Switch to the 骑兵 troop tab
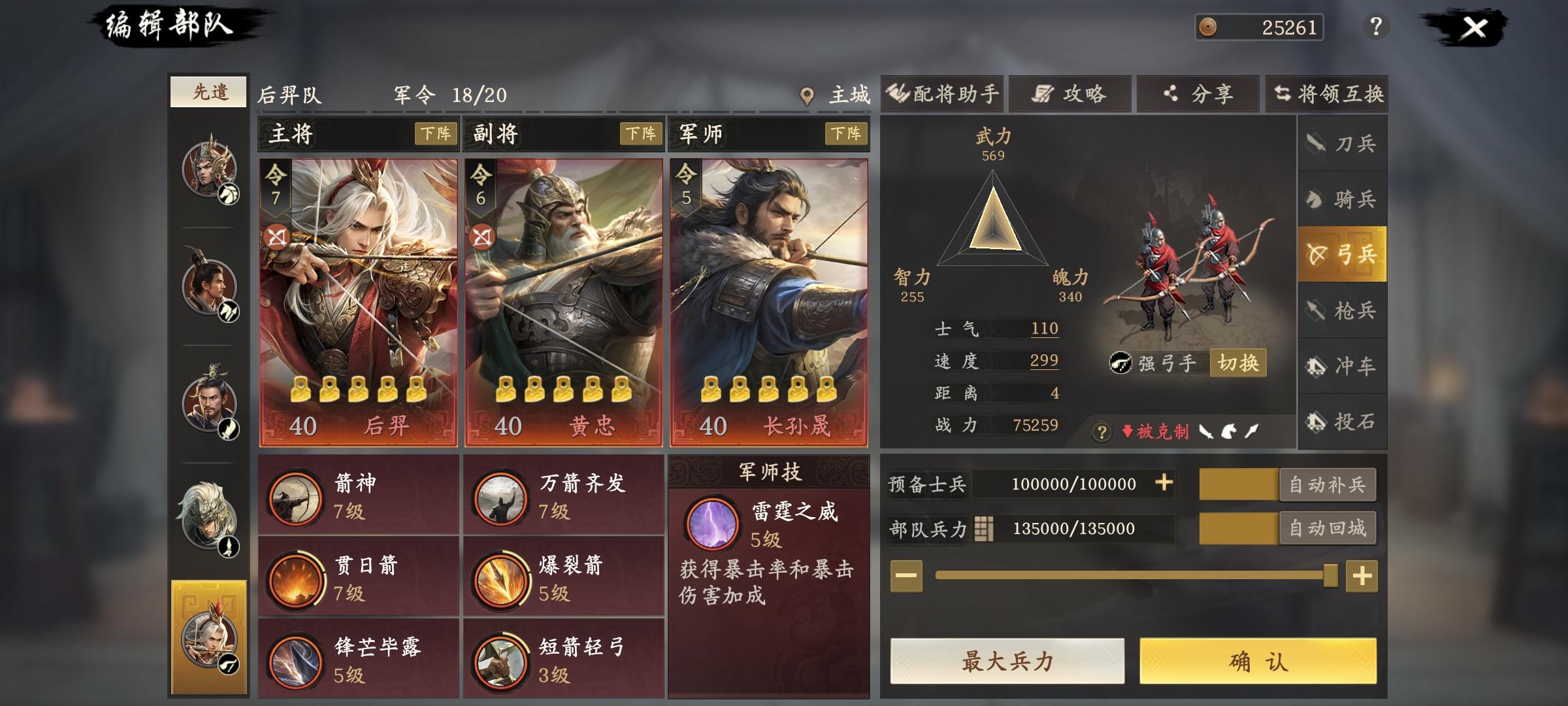Screen dimensions: 1568x706 pyautogui.click(x=1342, y=199)
